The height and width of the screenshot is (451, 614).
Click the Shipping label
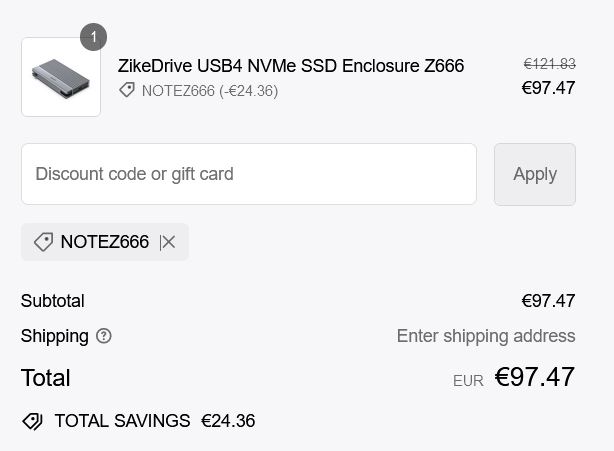tap(55, 336)
